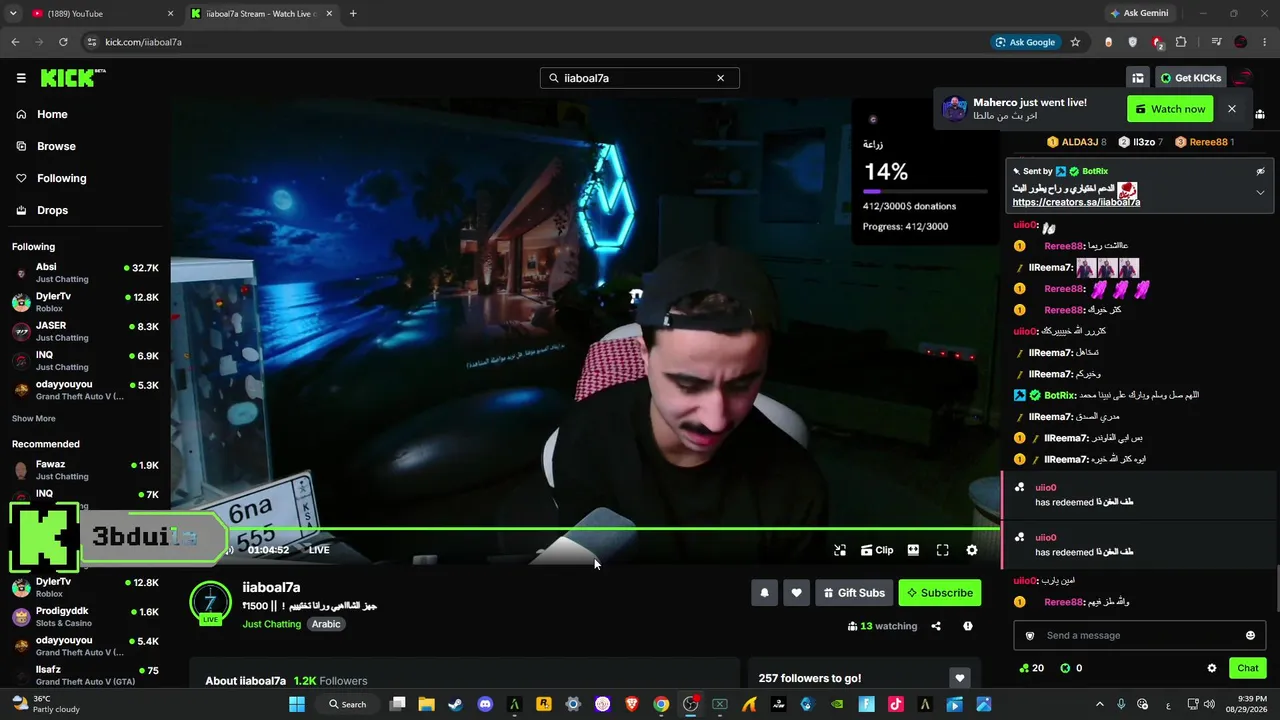
Task: Click the Ask Gemini button
Action: point(1138,14)
